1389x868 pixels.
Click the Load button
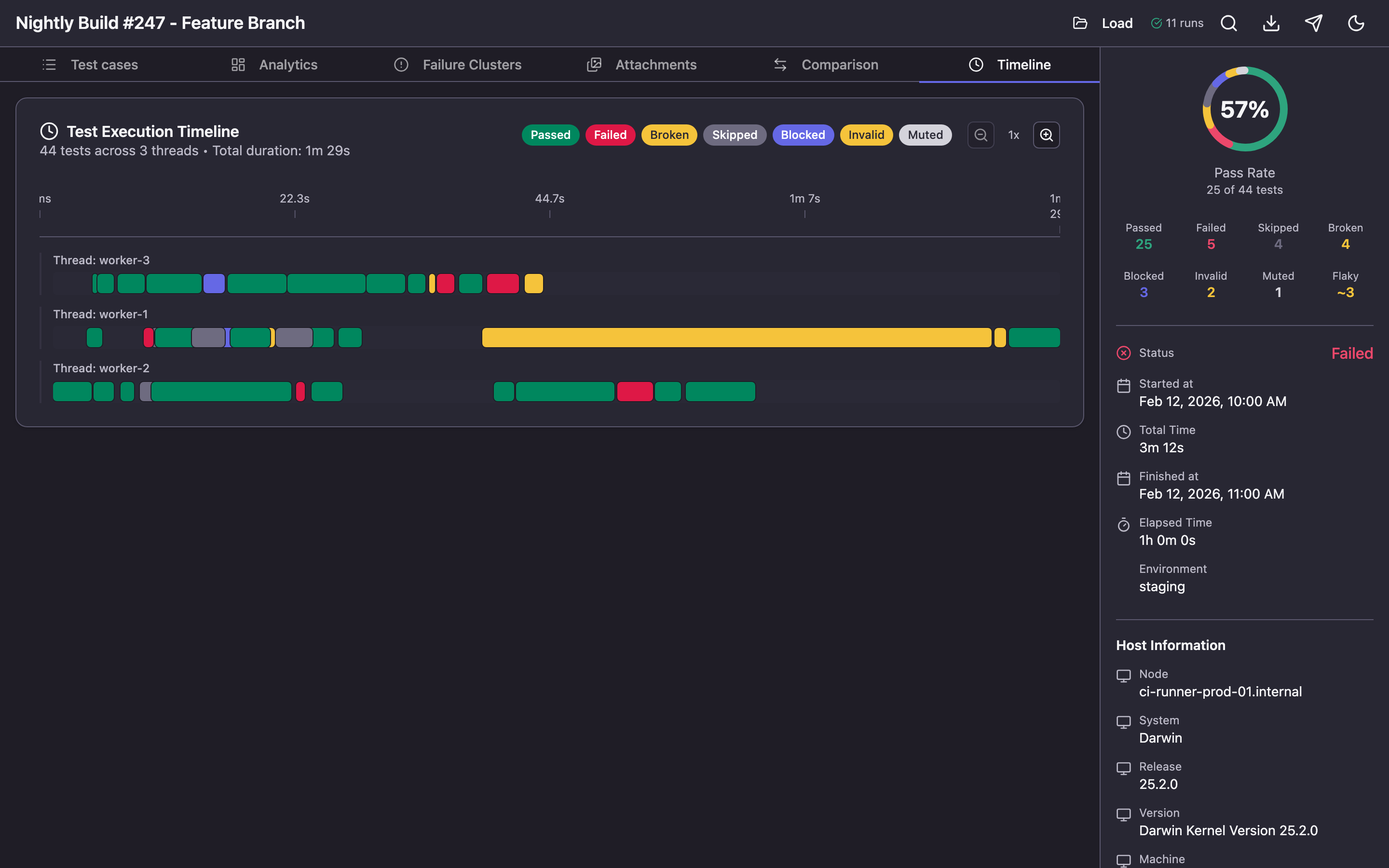tap(1117, 23)
